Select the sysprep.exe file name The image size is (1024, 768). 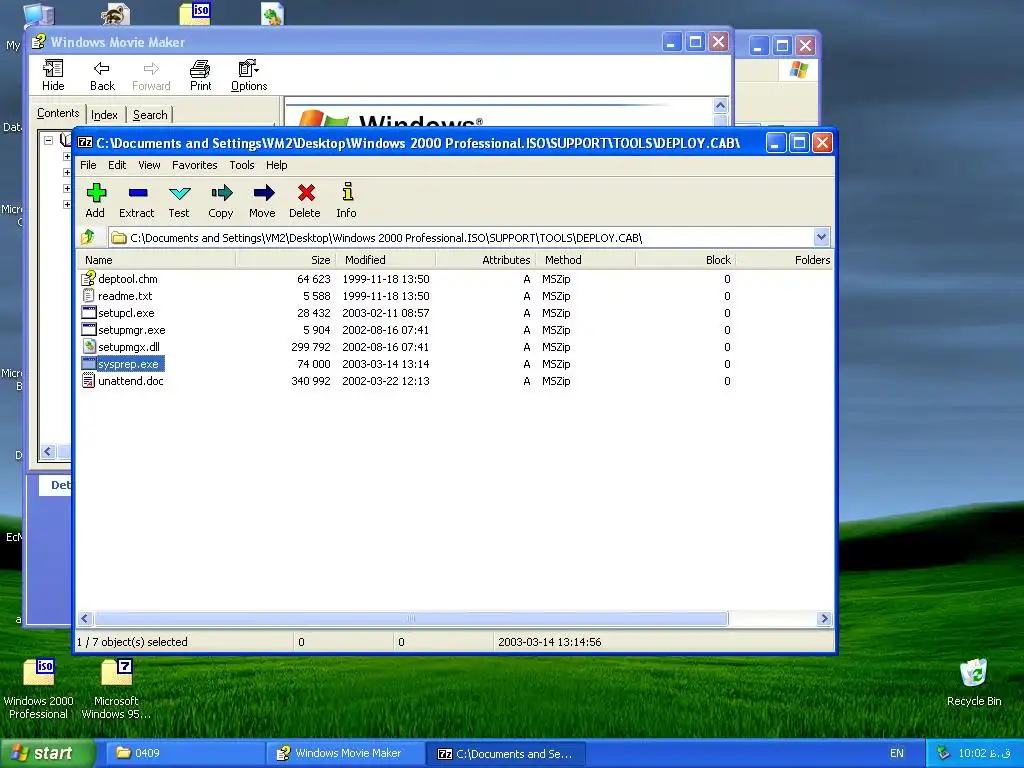tap(129, 364)
